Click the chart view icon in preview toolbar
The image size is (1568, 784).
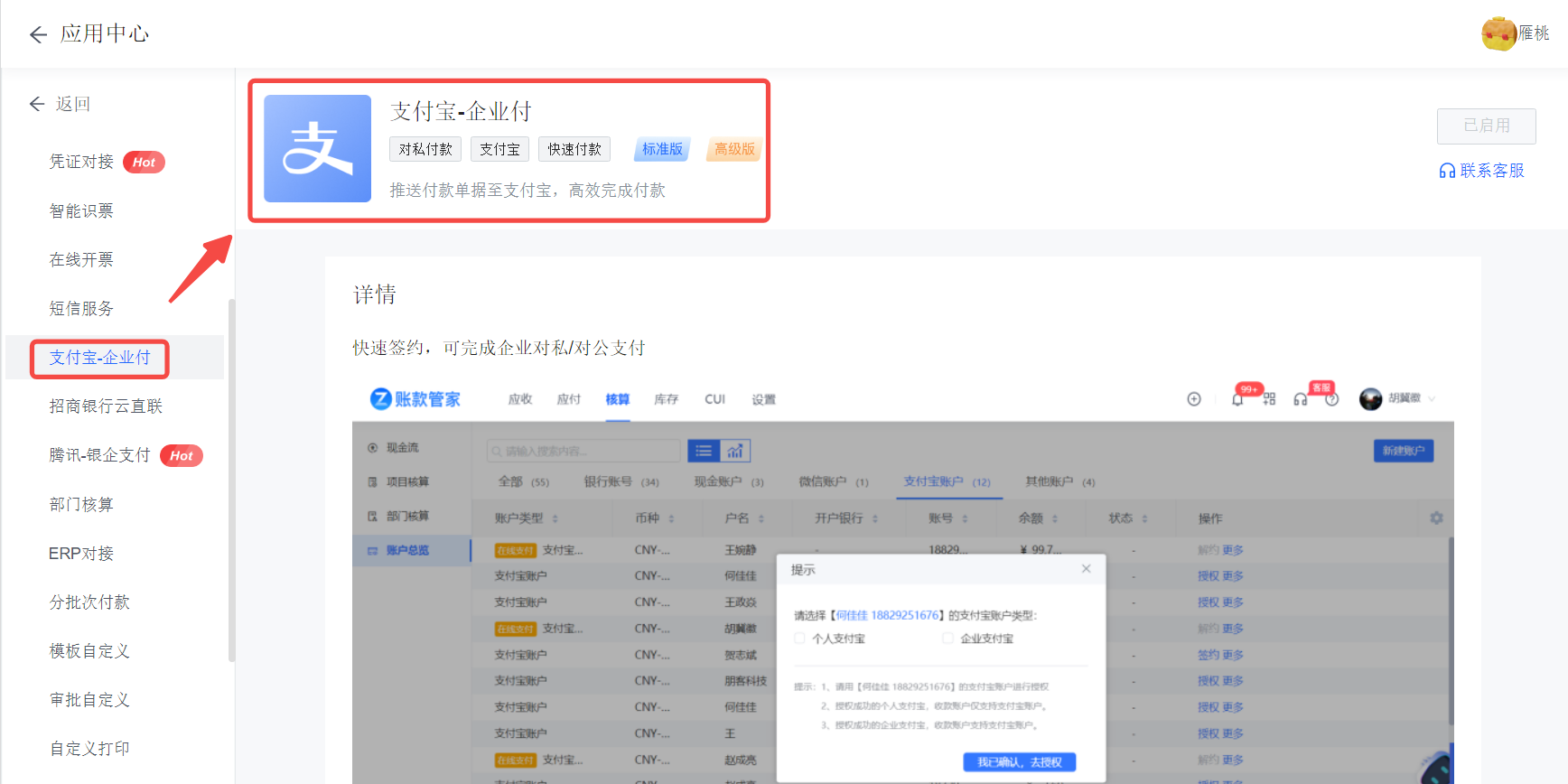click(735, 451)
